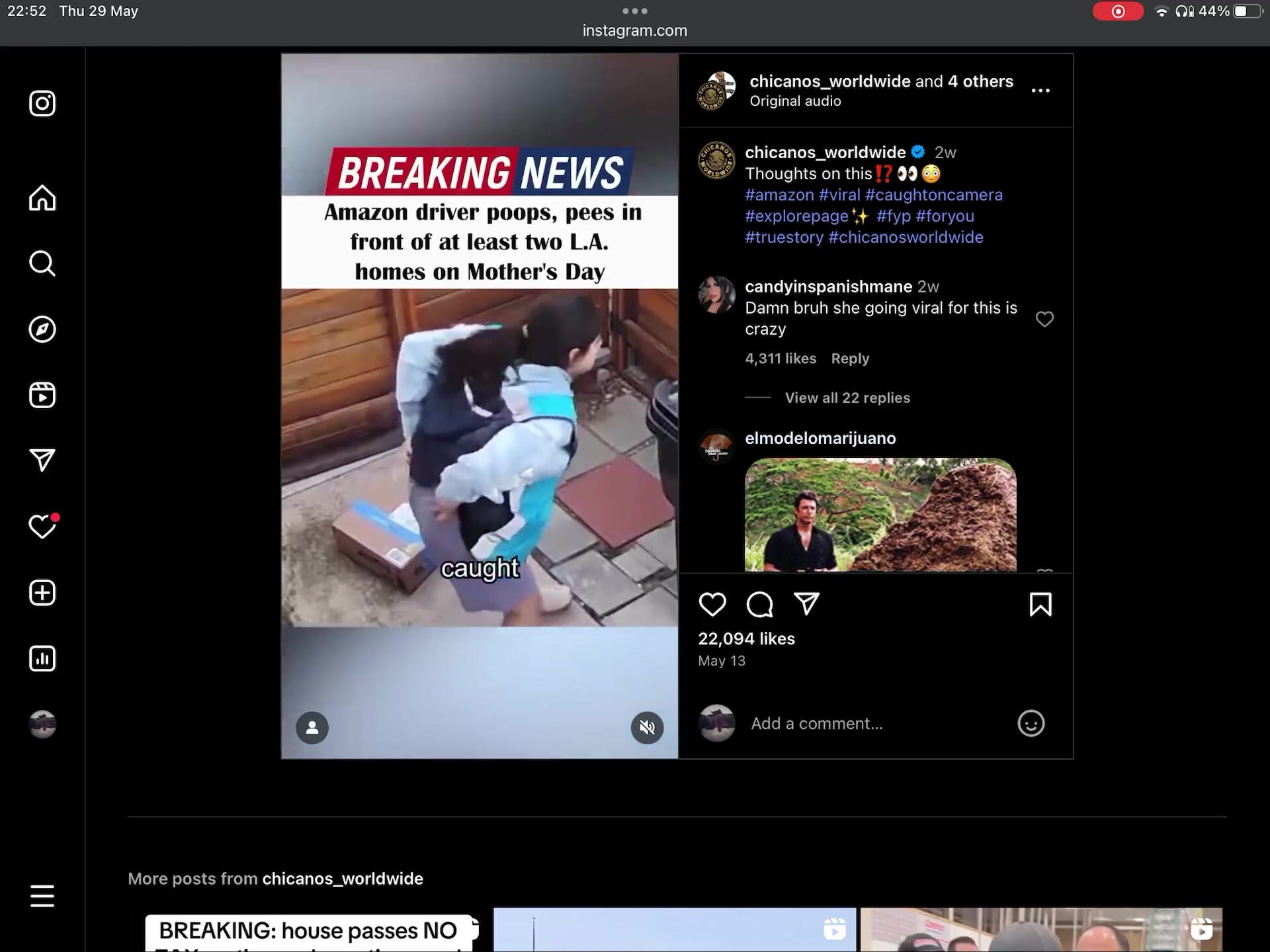View who liked via 4,311 likes
The width and height of the screenshot is (1270, 952).
[781, 359]
